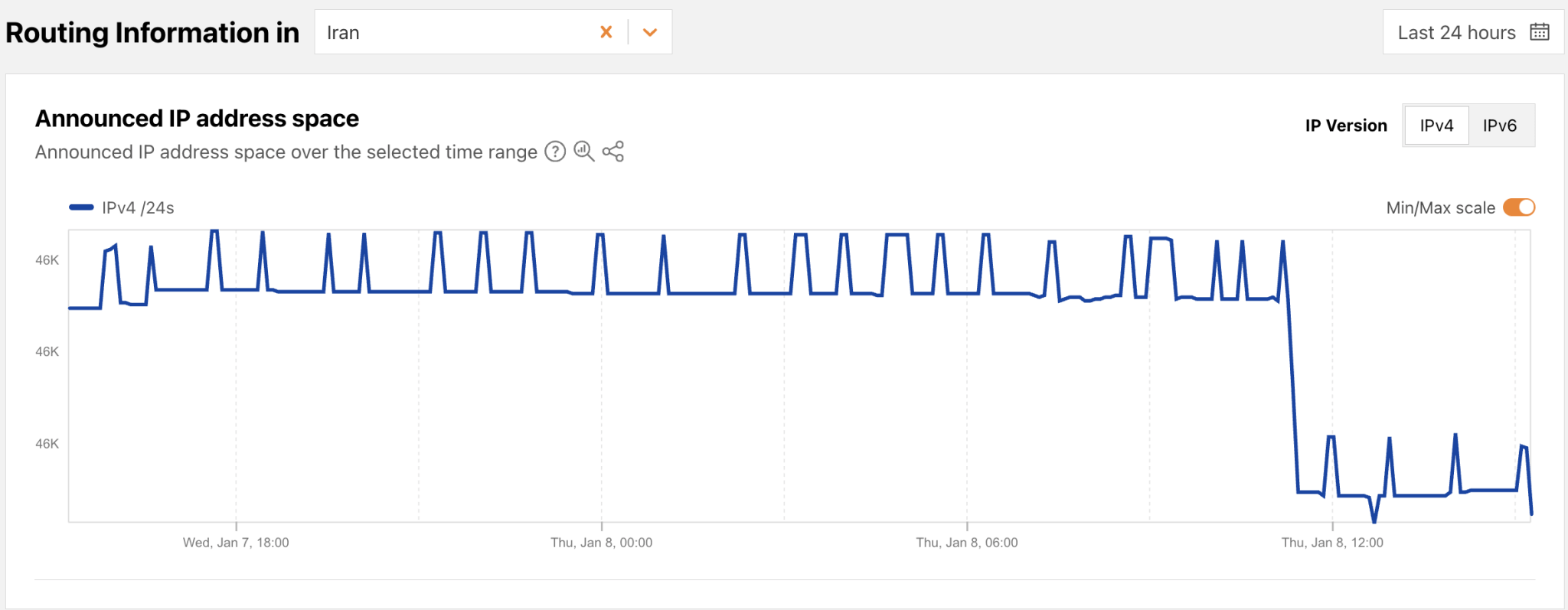Click the blue IPv4 /24s legend swatch
This screenshot has height=610, width=1568.
[x=81, y=207]
